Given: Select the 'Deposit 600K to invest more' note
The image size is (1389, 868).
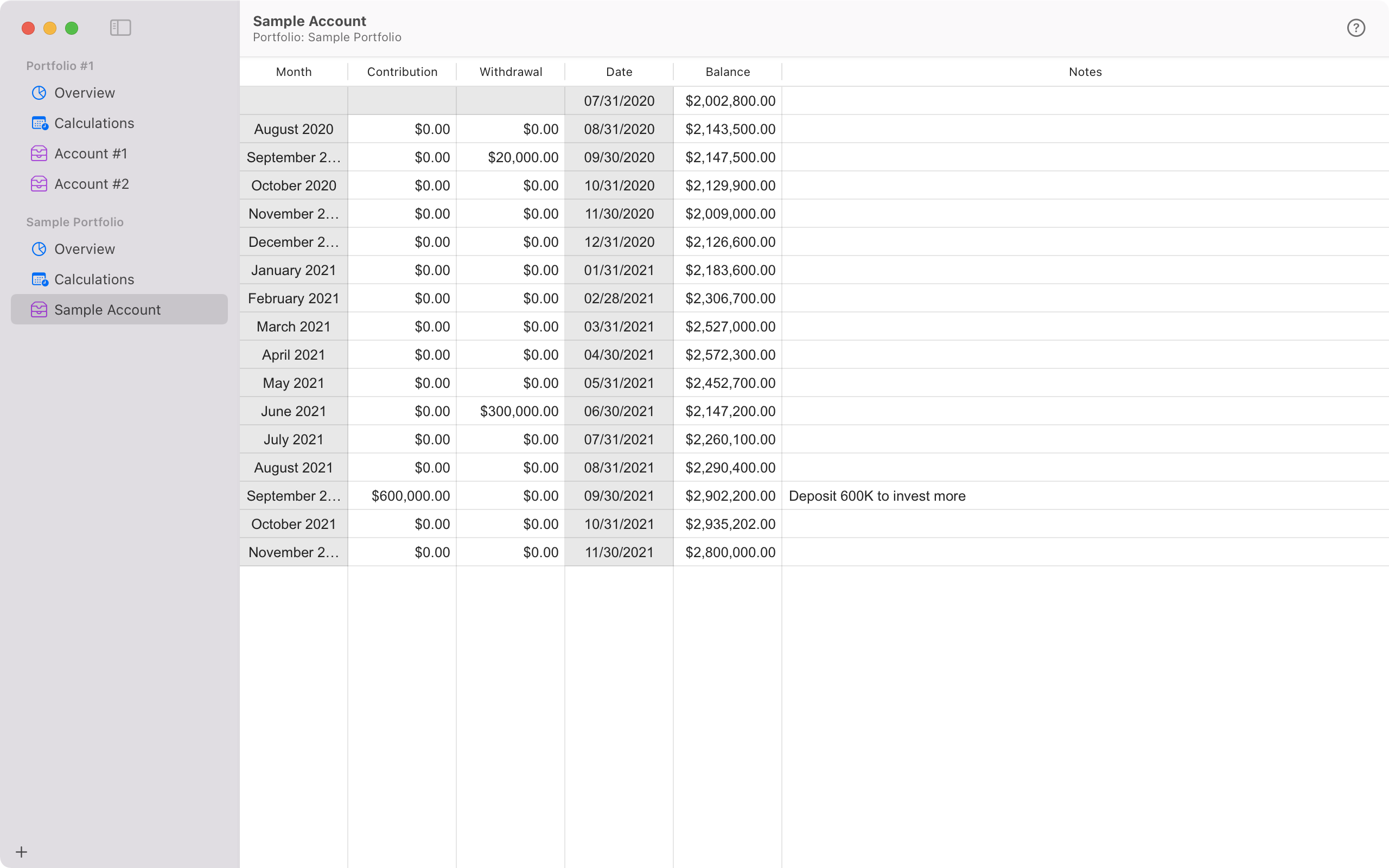Looking at the screenshot, I should (876, 496).
